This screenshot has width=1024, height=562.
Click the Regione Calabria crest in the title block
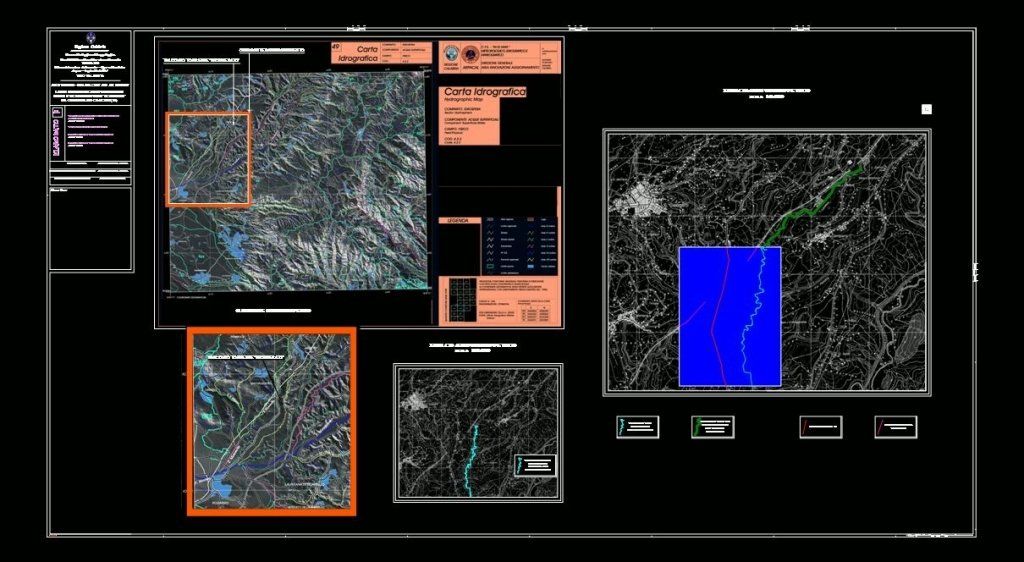coord(90,38)
